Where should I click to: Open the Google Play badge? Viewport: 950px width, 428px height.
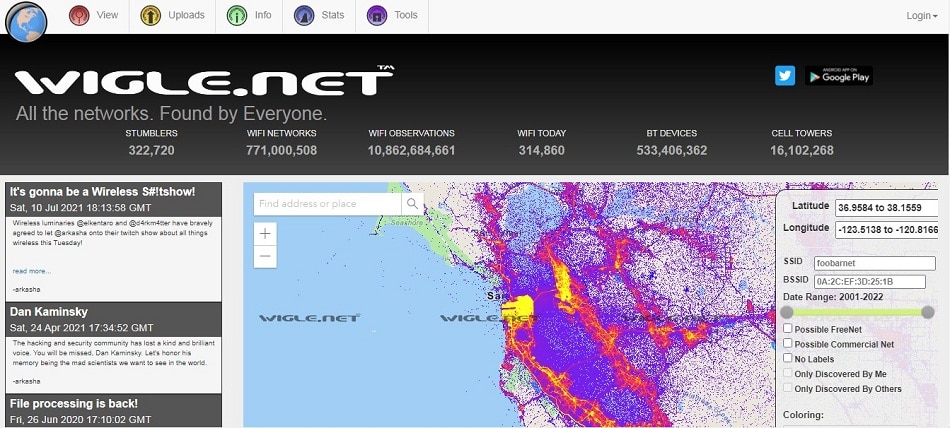coord(839,76)
